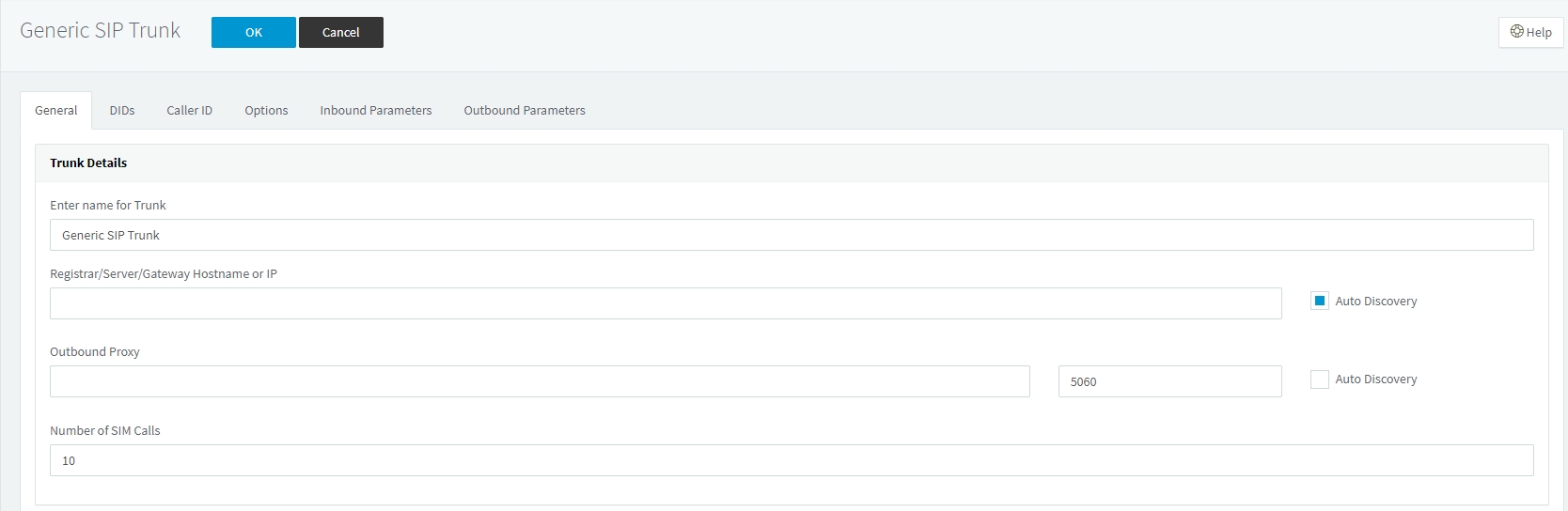
Task: Click the Trunk Details section header
Action: point(88,163)
